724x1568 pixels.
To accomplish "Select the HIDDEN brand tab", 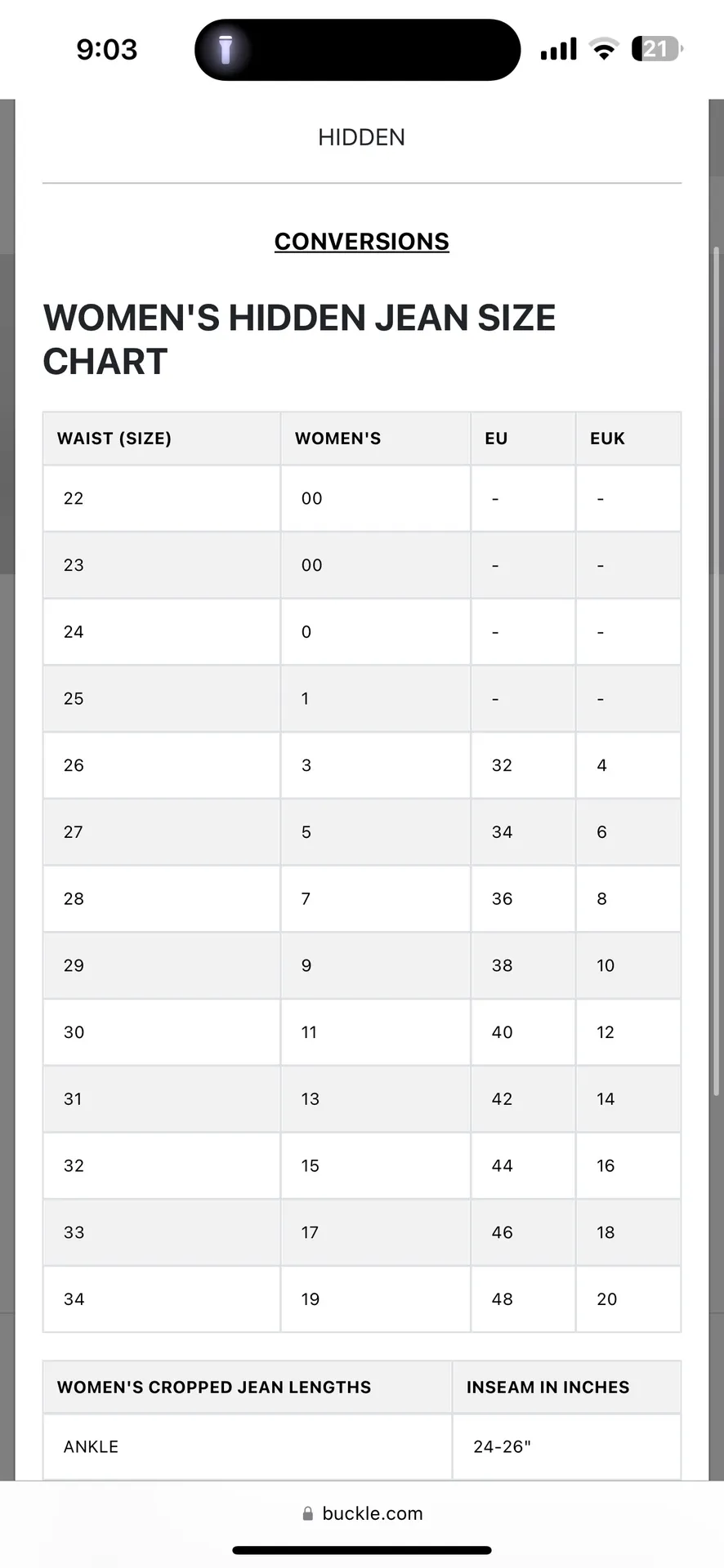I will click(361, 137).
